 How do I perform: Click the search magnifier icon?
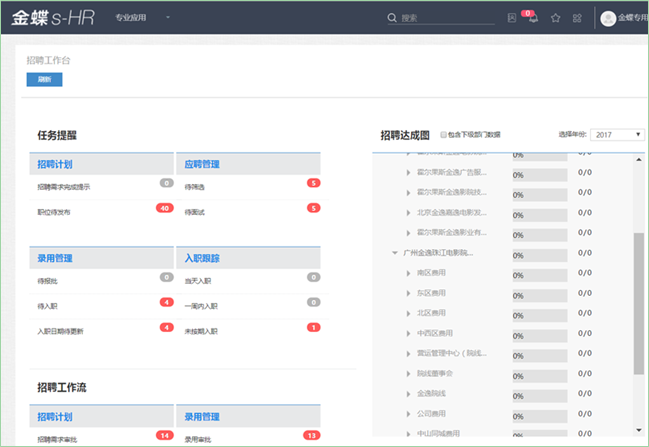pyautogui.click(x=392, y=18)
